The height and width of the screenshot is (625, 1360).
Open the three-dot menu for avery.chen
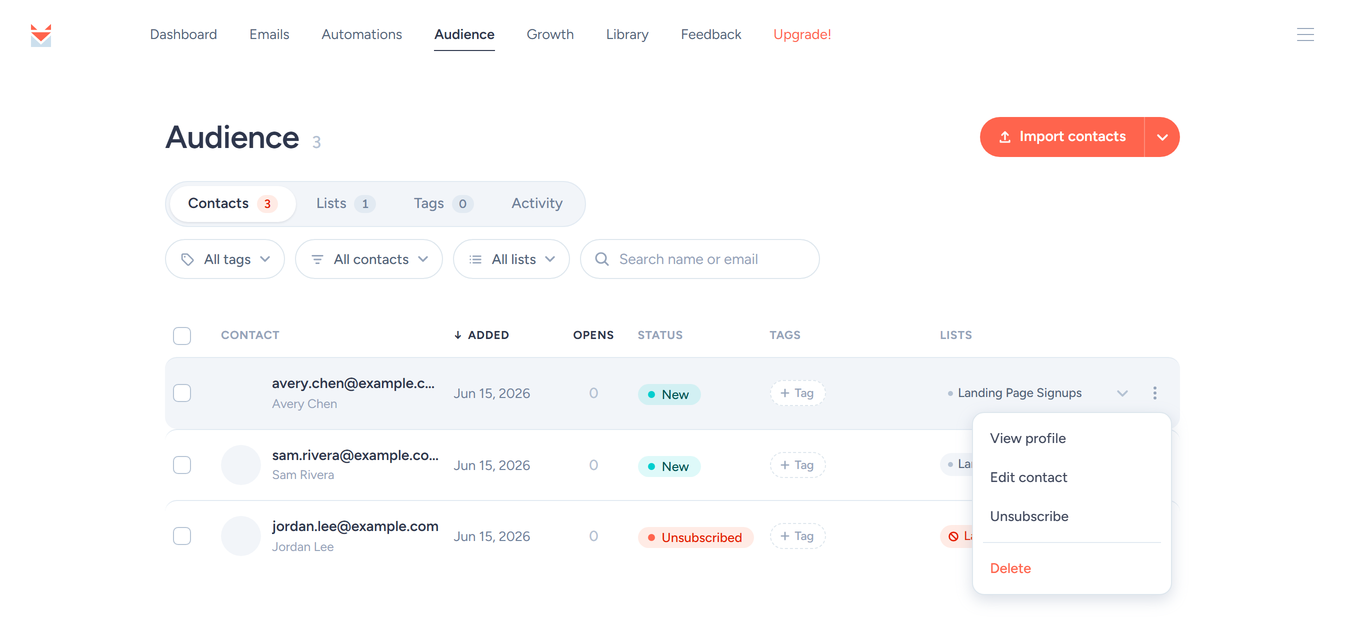(x=1155, y=393)
